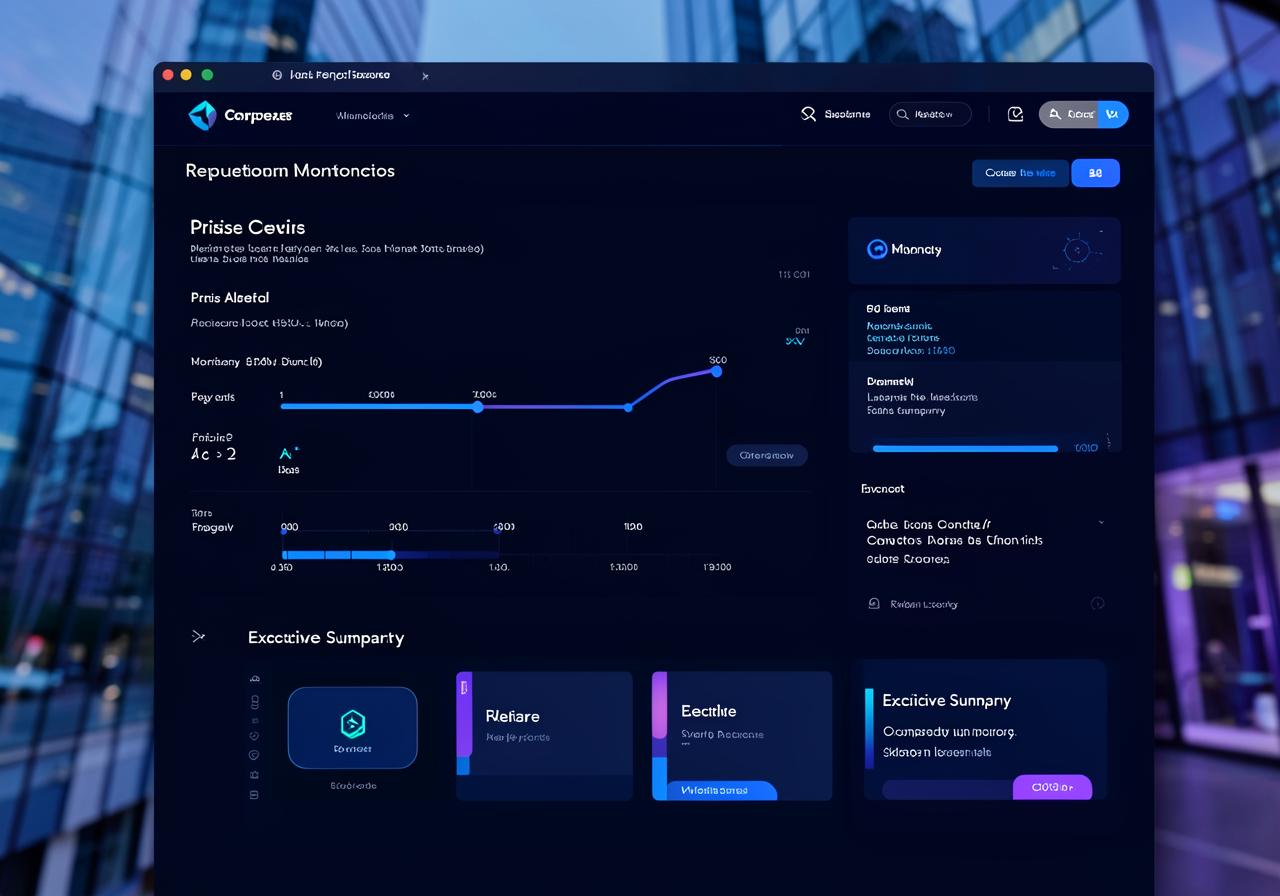Open the Relfiare card
The width and height of the screenshot is (1280, 896).
(544, 735)
